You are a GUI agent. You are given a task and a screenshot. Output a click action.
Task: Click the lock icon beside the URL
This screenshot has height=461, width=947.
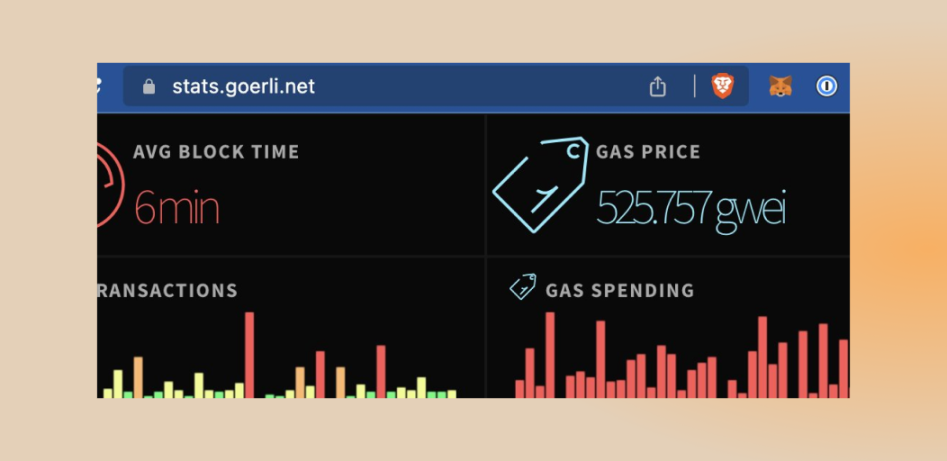tap(149, 87)
